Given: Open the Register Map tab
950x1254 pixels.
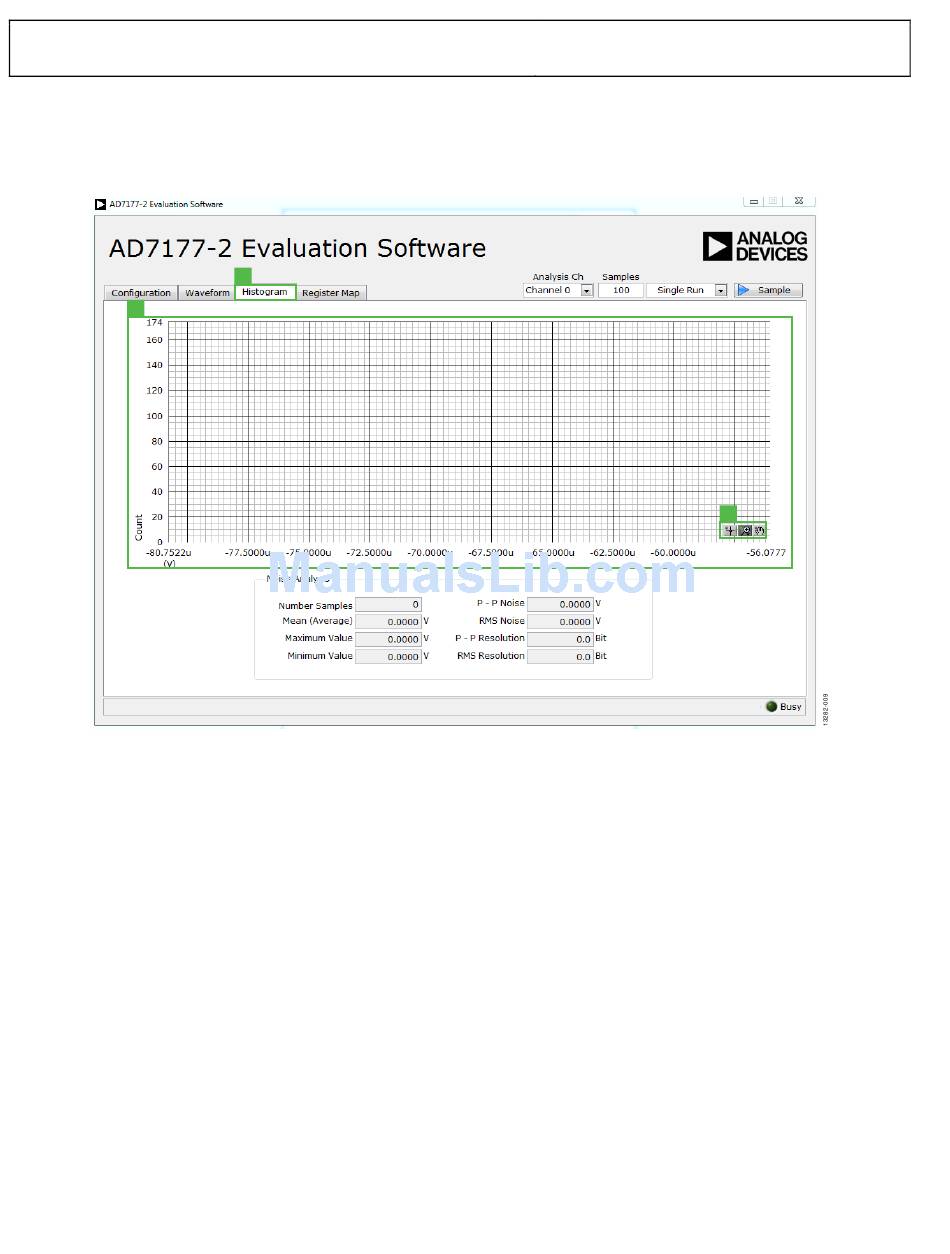Looking at the screenshot, I should coord(331,293).
